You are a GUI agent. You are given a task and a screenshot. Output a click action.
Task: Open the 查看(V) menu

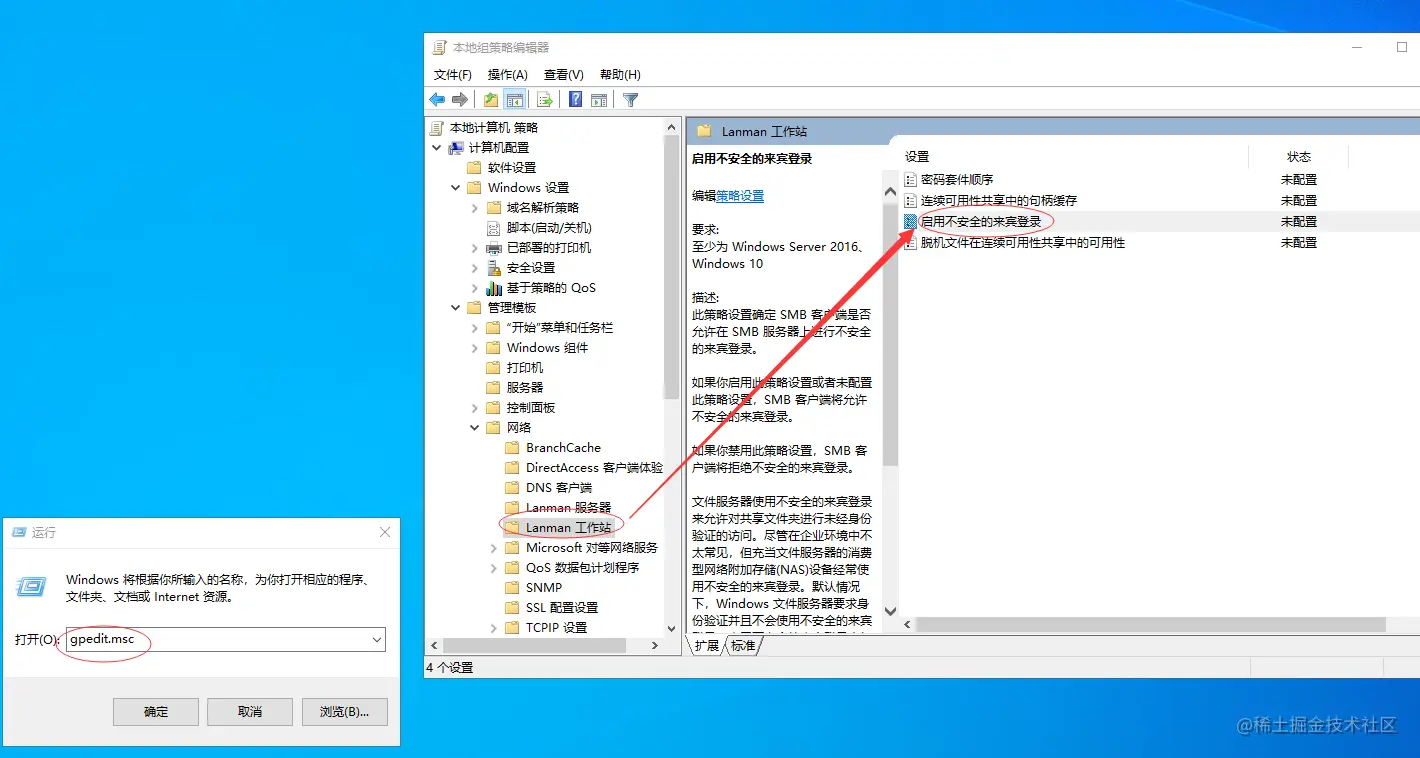pos(564,75)
